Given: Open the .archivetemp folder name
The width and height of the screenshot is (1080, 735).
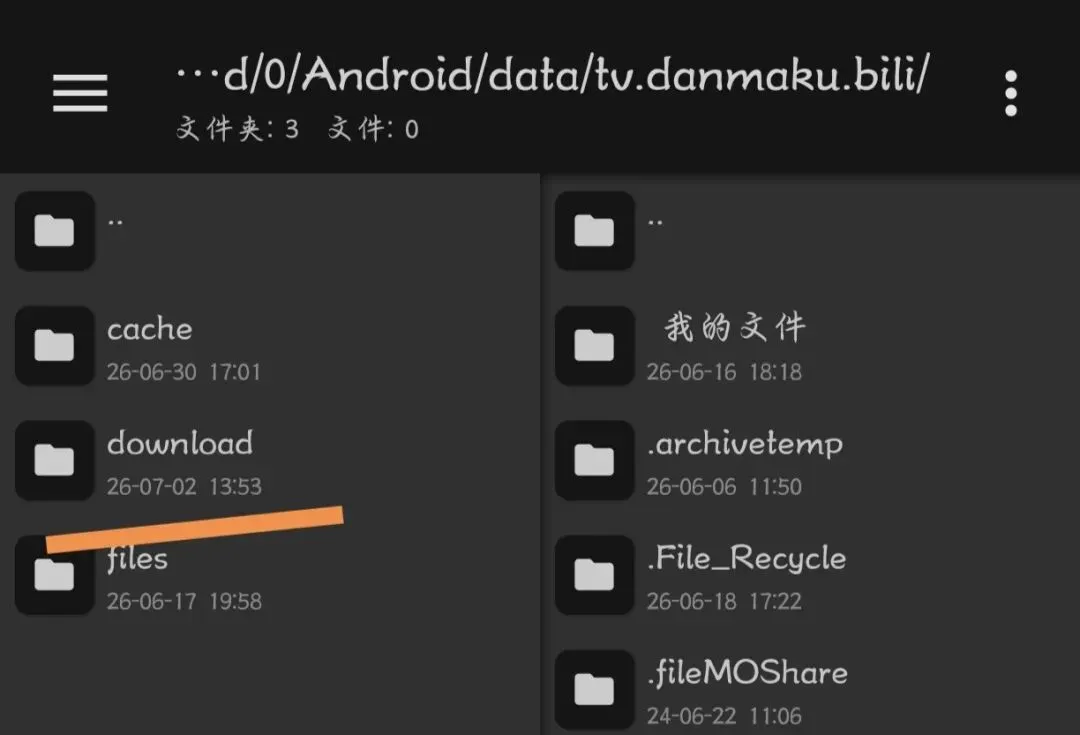Looking at the screenshot, I should point(745,444).
